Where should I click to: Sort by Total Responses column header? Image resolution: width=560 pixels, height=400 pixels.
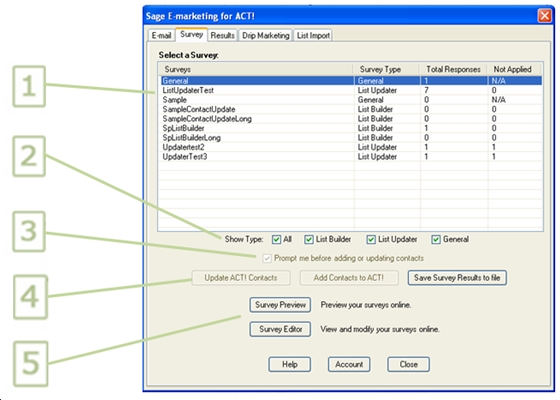(x=453, y=69)
